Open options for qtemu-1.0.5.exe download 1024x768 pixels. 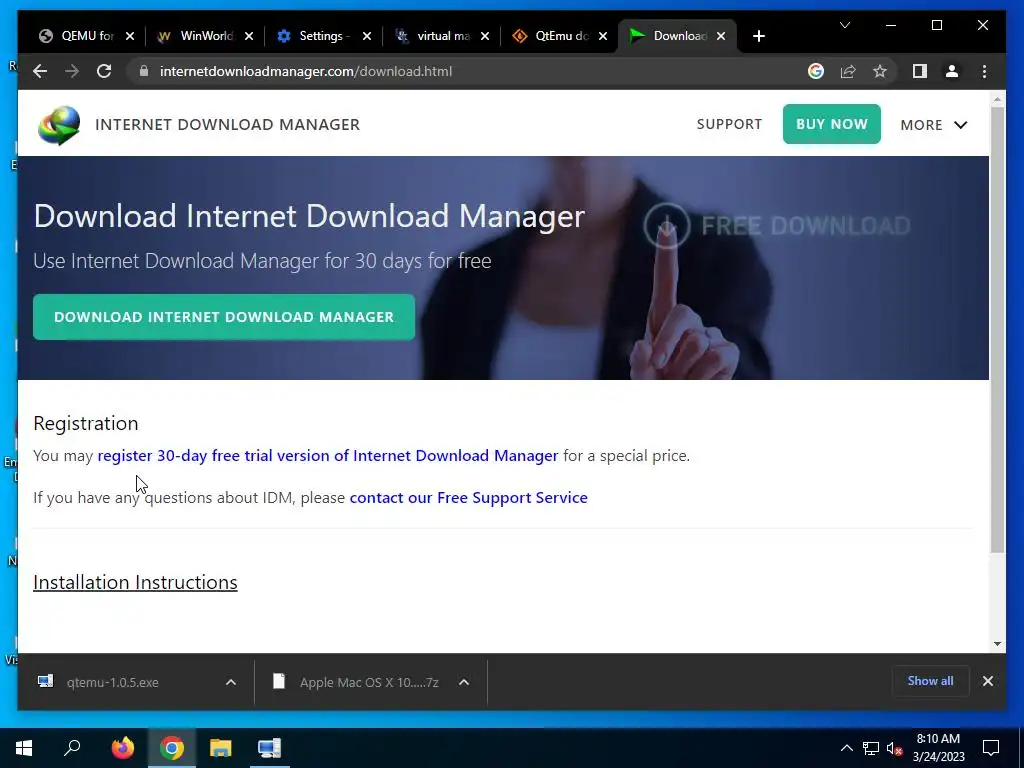(231, 682)
